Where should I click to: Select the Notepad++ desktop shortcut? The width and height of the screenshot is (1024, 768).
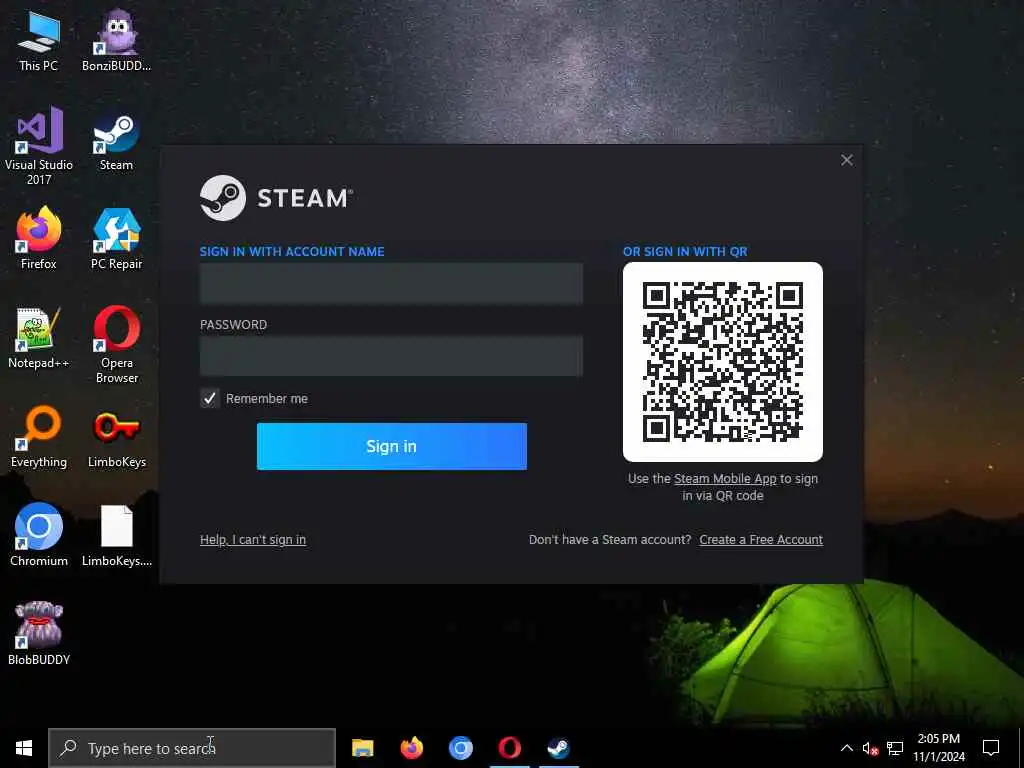pyautogui.click(x=39, y=338)
